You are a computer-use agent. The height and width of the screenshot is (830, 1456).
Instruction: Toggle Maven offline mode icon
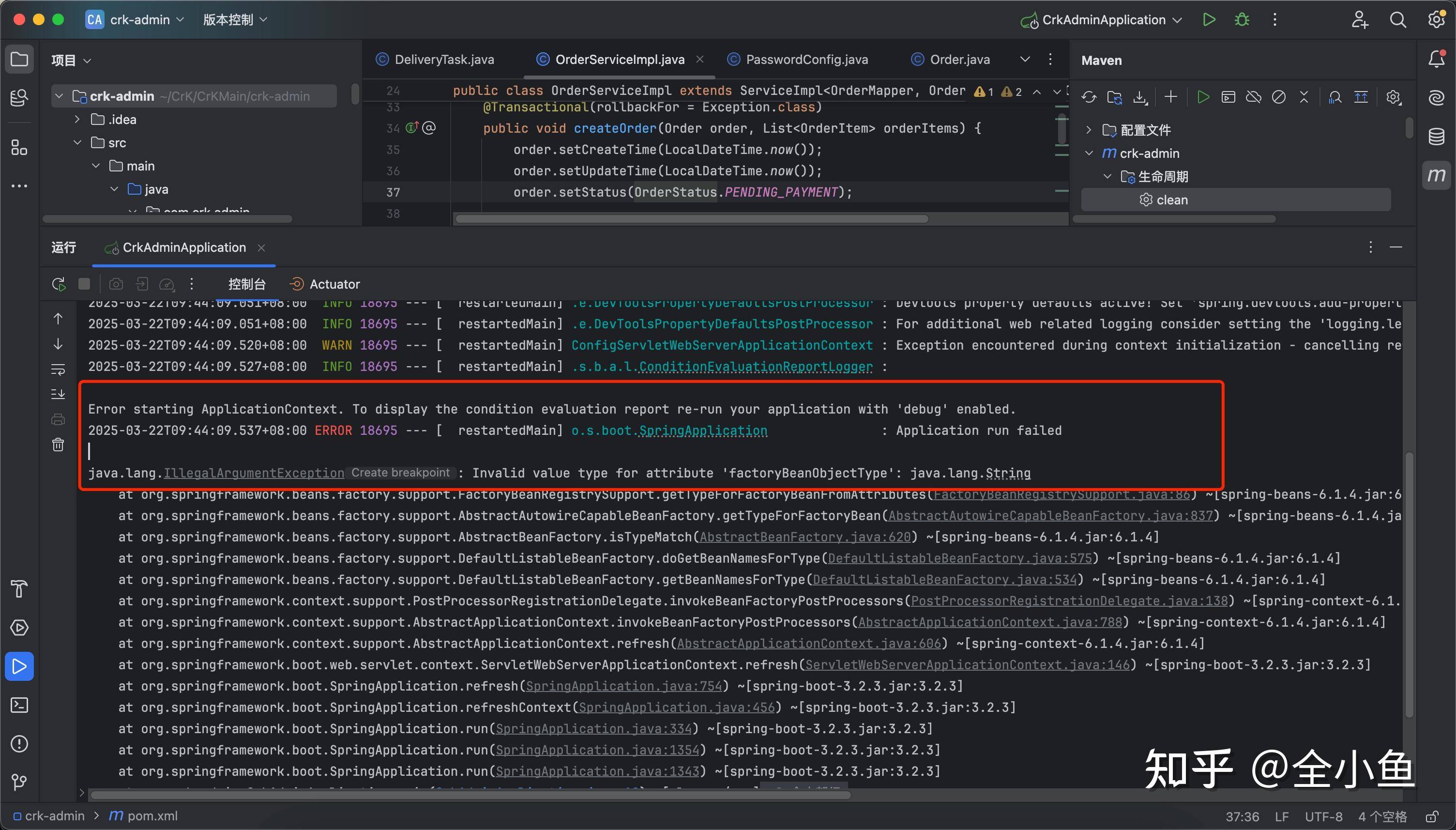pos(1253,97)
